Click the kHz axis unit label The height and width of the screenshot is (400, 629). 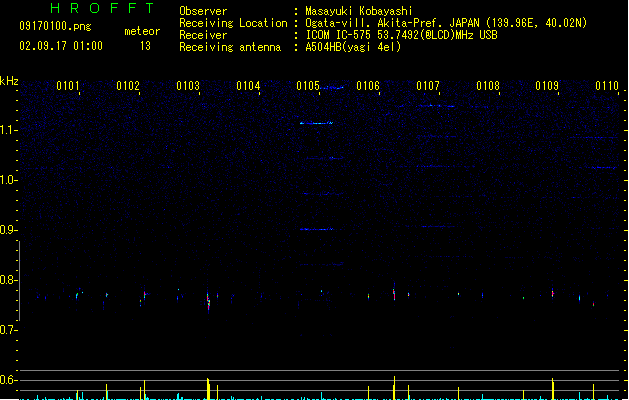9,81
